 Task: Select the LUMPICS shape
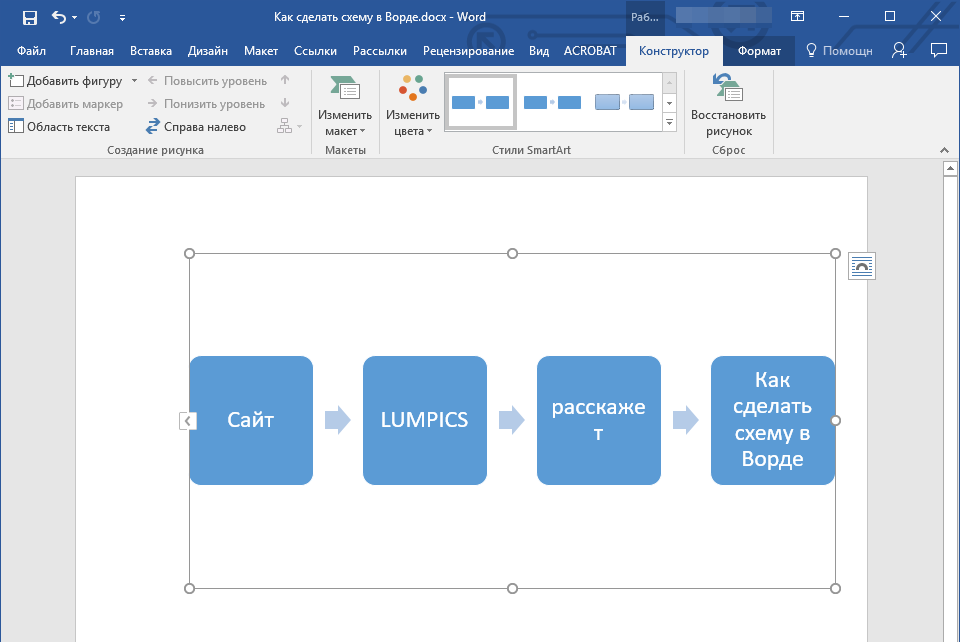(425, 420)
